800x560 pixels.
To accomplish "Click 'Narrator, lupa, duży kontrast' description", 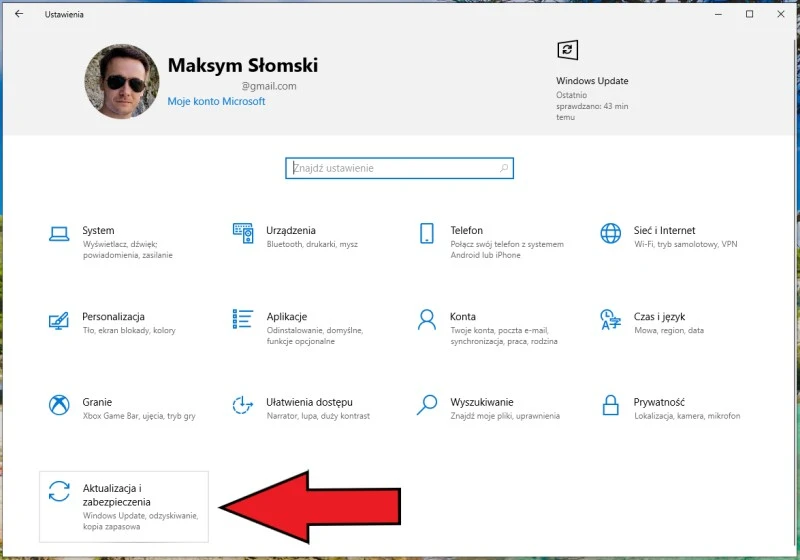I will 318,416.
